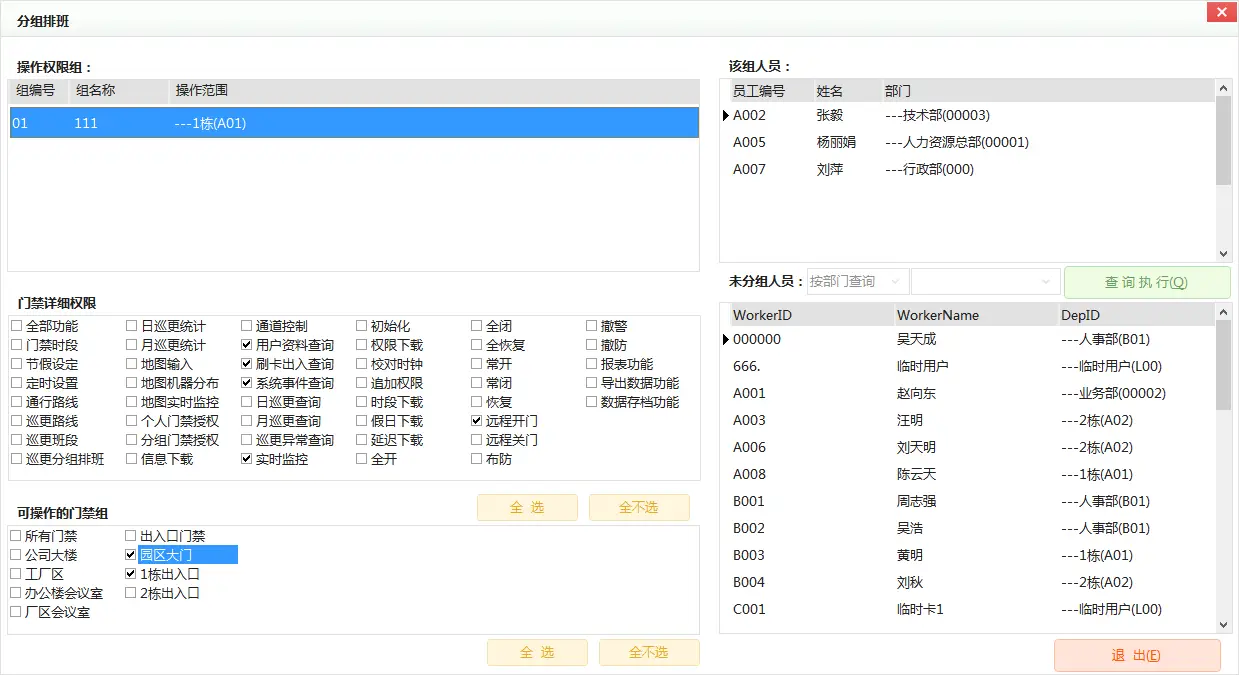Uncheck the 用户资料查询 permission
This screenshot has height=675, width=1239.
click(245, 344)
